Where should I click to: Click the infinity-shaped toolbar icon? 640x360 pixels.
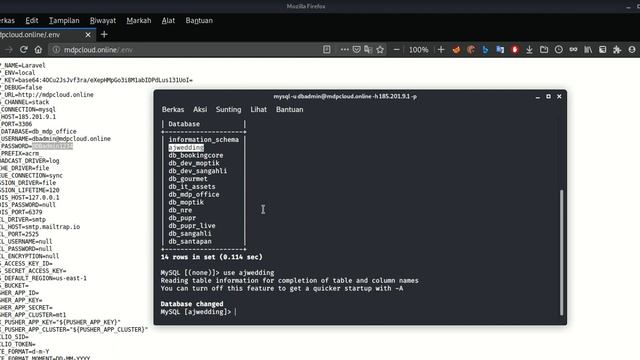pyautogui.click(x=573, y=49)
